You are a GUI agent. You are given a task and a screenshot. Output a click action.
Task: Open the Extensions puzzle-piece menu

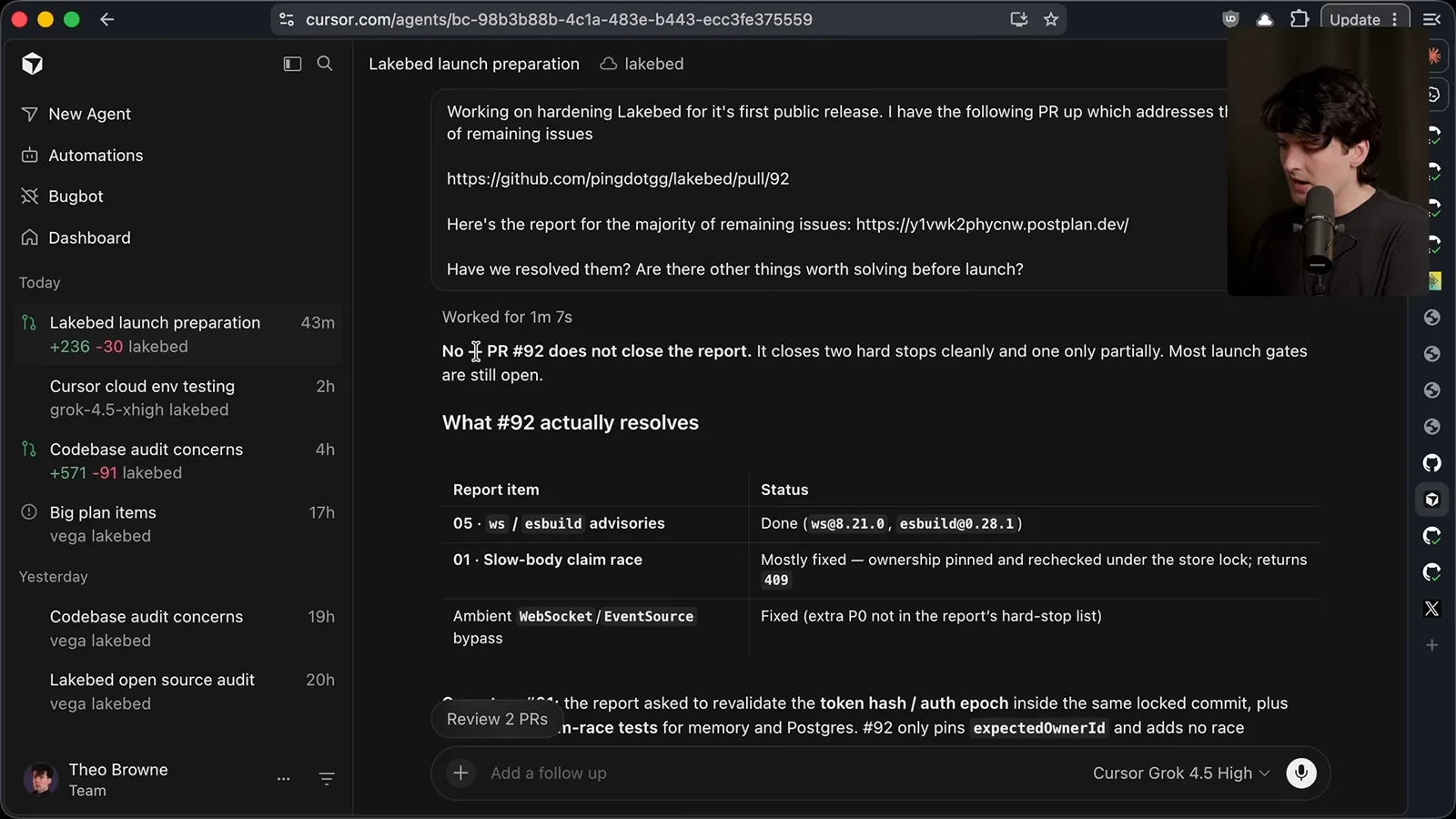pyautogui.click(x=1299, y=19)
